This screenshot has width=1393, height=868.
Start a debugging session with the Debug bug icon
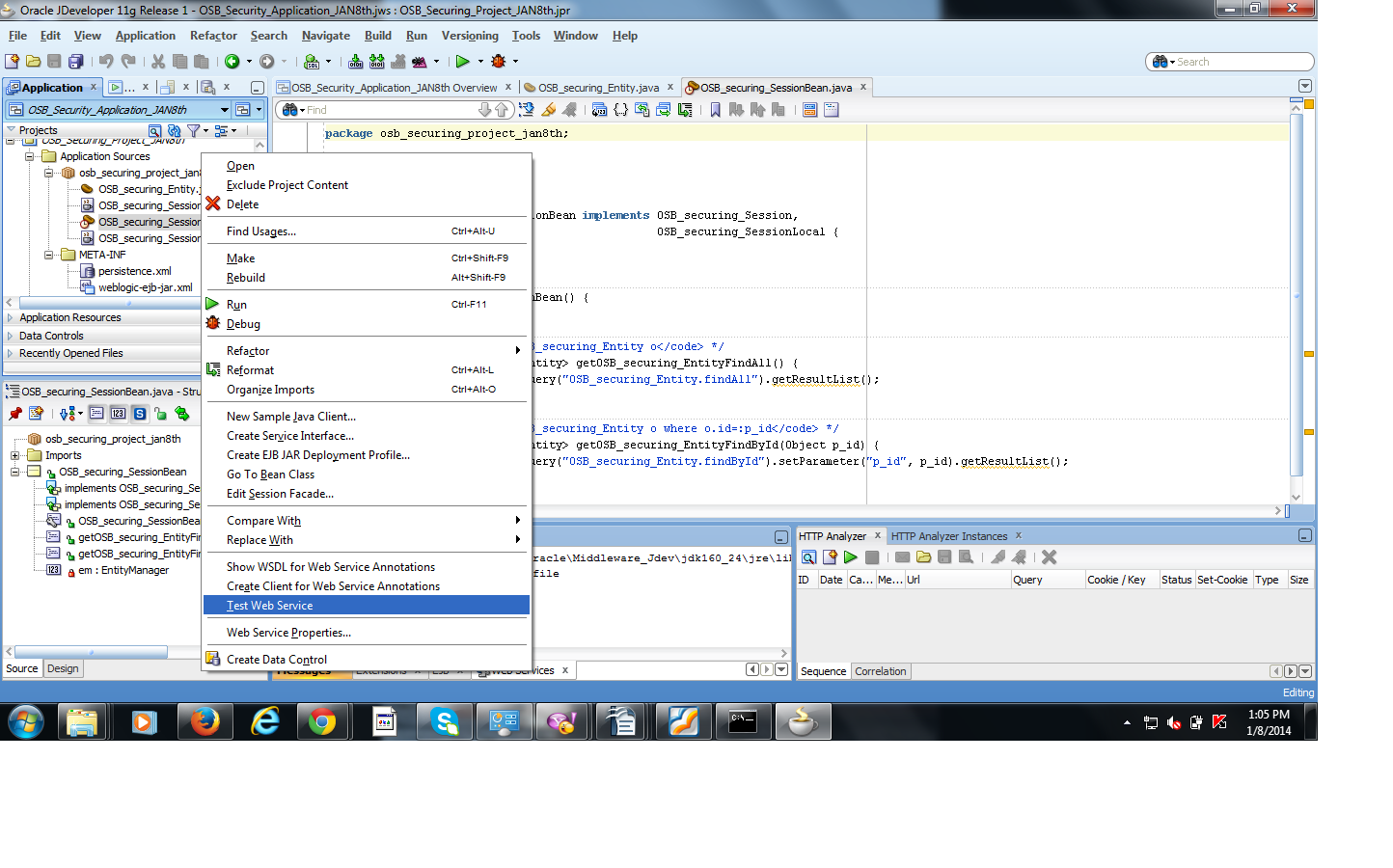[501, 61]
